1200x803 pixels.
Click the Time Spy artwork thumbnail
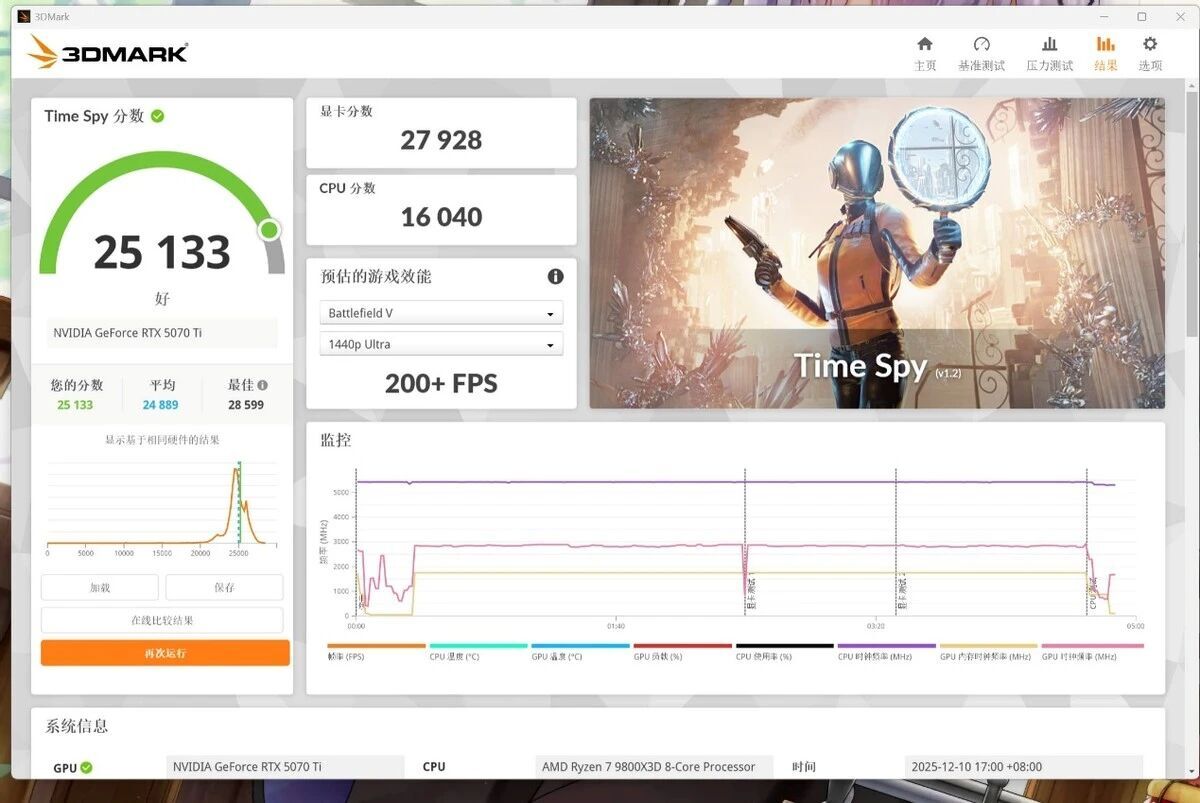(x=877, y=253)
